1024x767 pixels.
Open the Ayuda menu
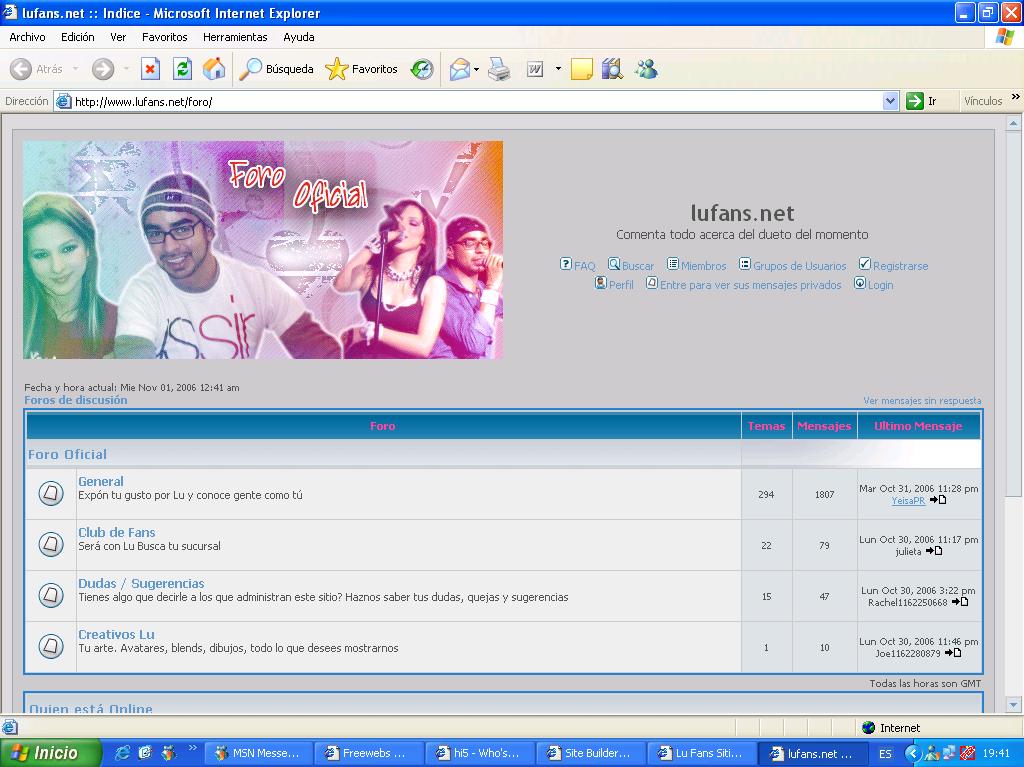tap(298, 37)
